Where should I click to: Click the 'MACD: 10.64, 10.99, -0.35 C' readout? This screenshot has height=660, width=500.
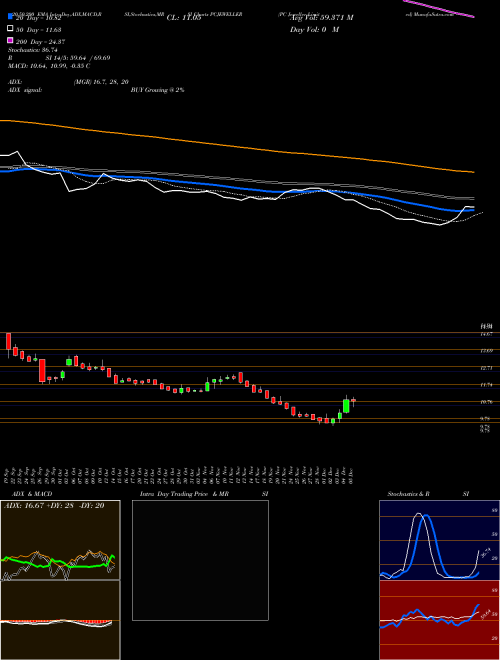(x=49, y=66)
